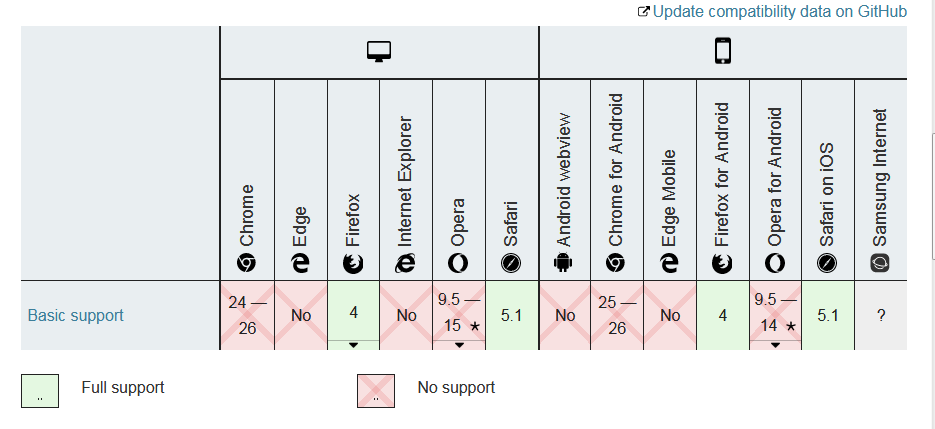Open Update compatibility data on GitHub link
The image size is (935, 429).
pyautogui.click(x=779, y=12)
